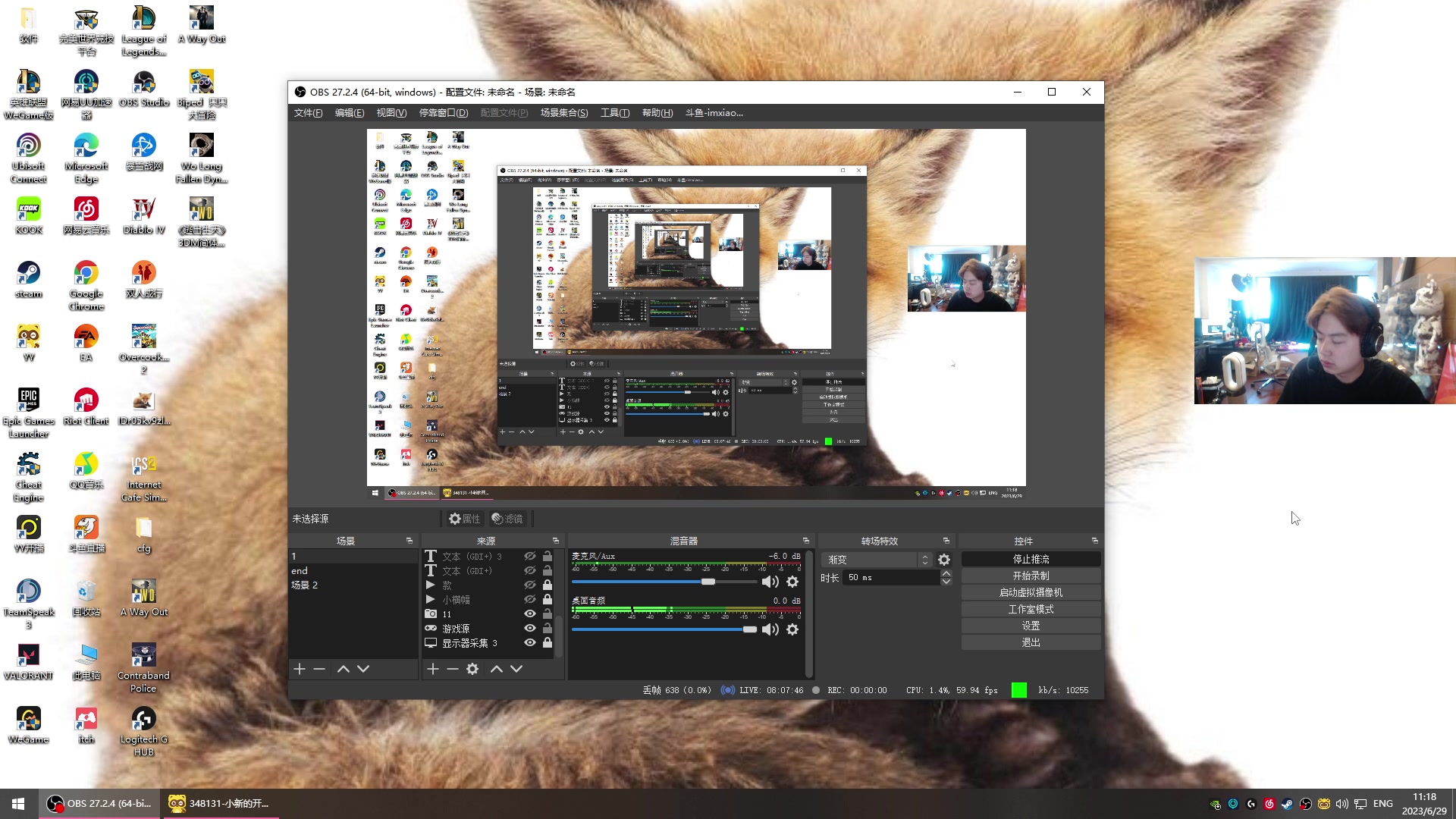
Task: Open the 工具(T) menu
Action: coord(614,113)
